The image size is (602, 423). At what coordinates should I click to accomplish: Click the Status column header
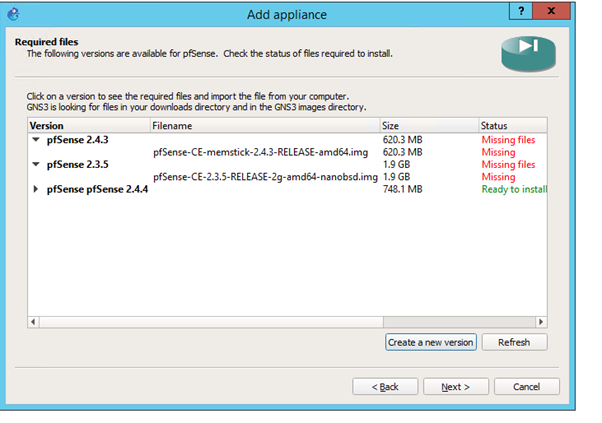click(513, 126)
